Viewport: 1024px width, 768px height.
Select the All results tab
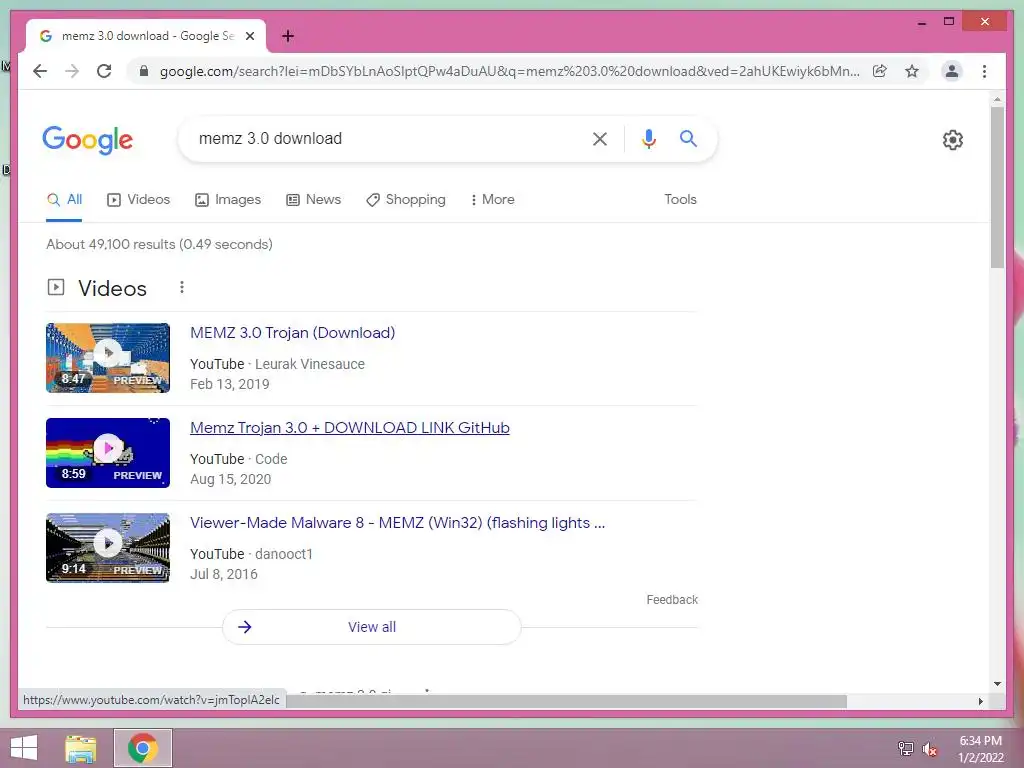64,200
